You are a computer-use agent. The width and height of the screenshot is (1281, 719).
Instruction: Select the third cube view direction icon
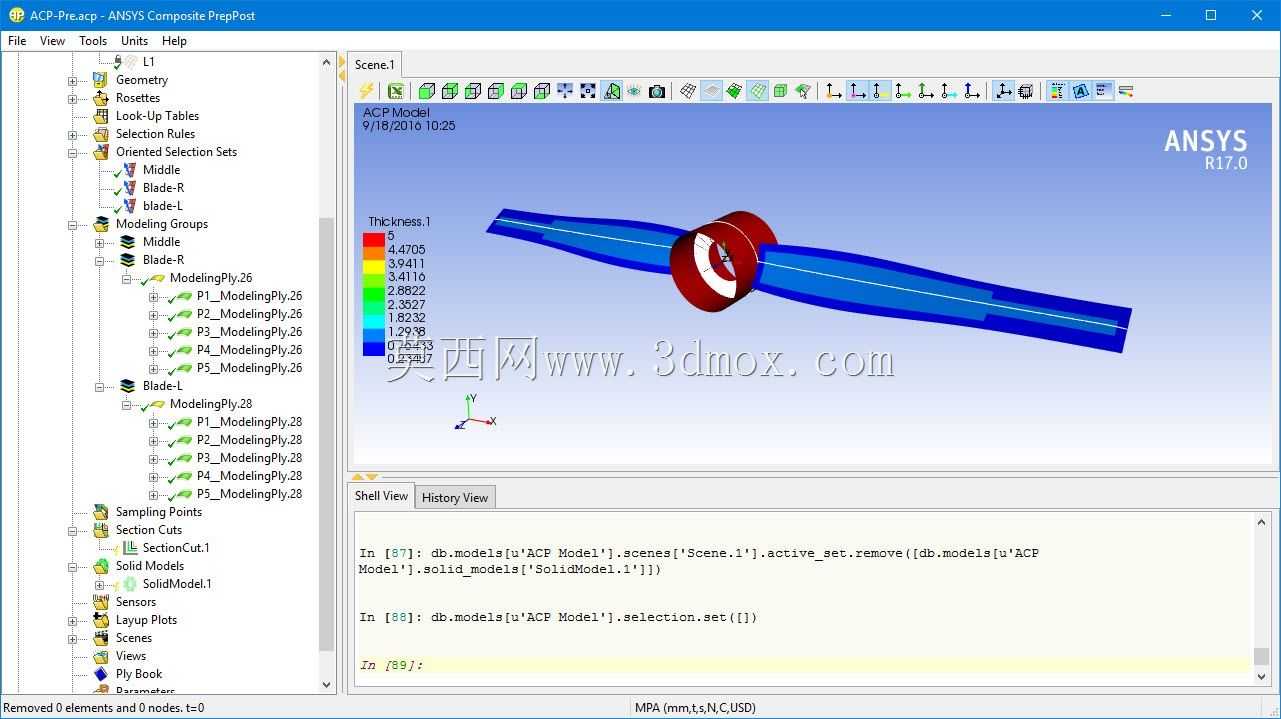(473, 91)
